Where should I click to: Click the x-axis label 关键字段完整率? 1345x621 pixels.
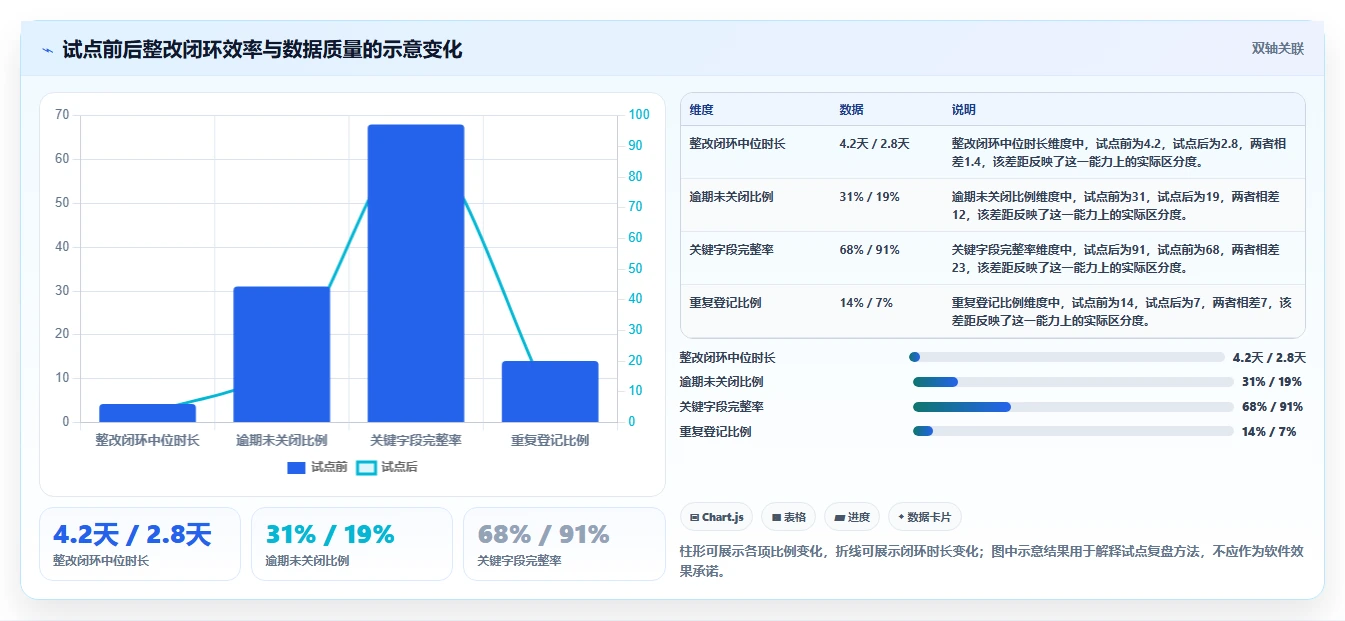(x=416, y=440)
